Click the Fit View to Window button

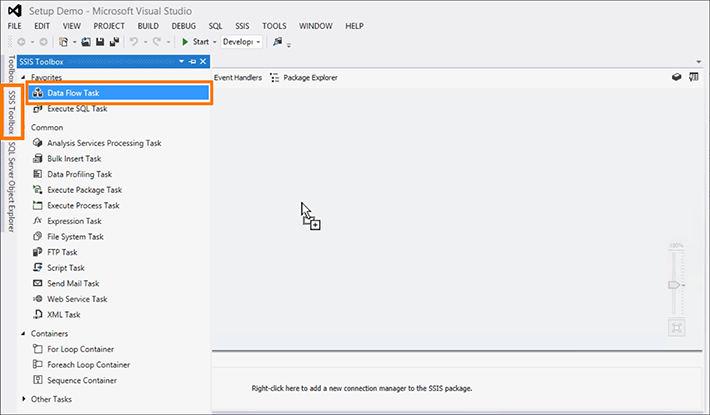(676, 328)
